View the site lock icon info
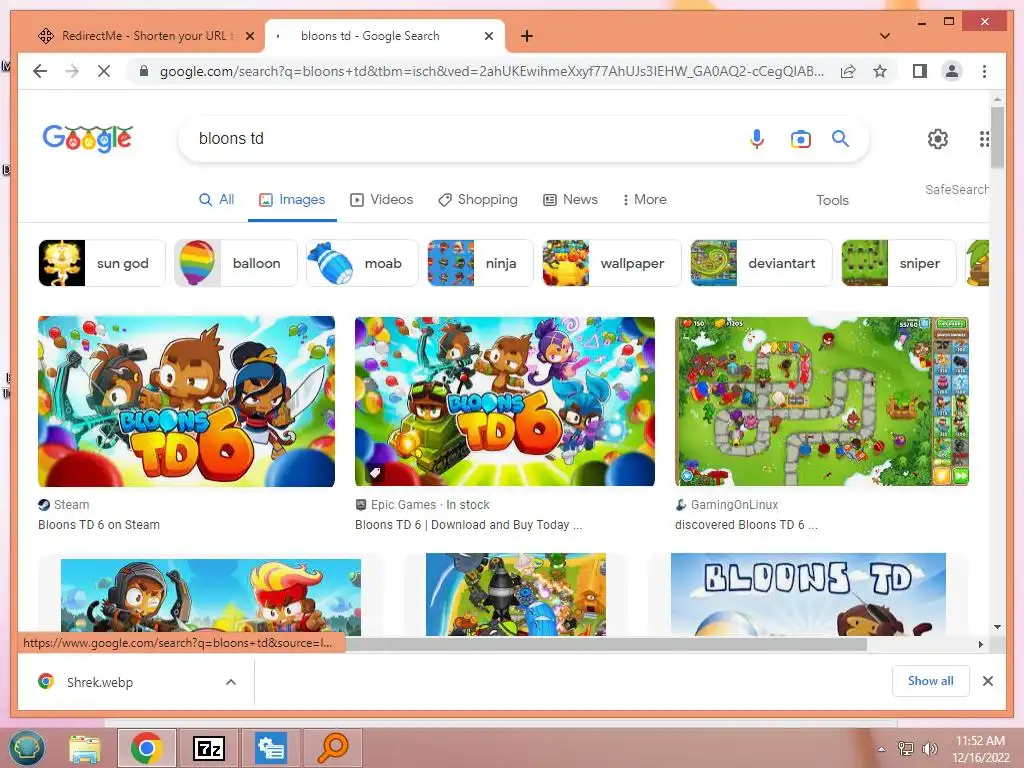 144,71
